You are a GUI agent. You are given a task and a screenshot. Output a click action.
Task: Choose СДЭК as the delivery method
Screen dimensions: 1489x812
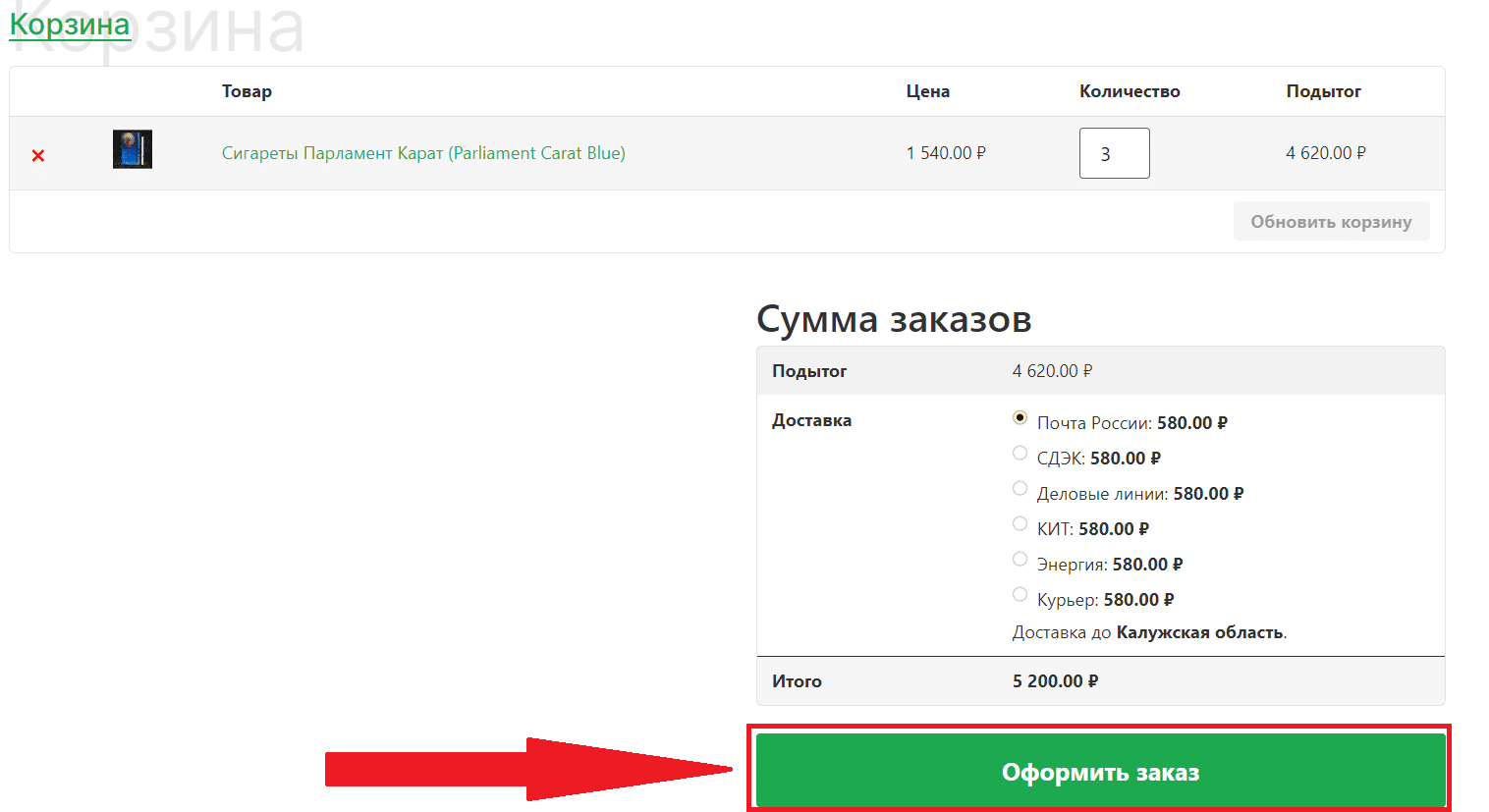tap(1020, 454)
